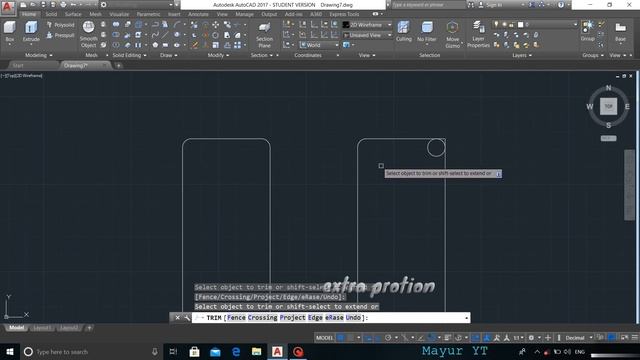Click the TOP face of the ViewCube
The image size is (640, 360).
pos(608,107)
